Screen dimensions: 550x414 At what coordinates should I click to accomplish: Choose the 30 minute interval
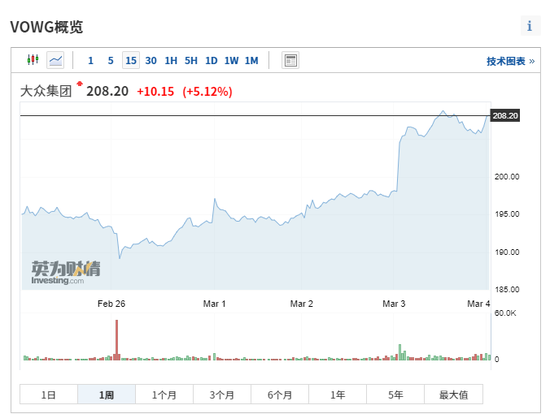151,61
